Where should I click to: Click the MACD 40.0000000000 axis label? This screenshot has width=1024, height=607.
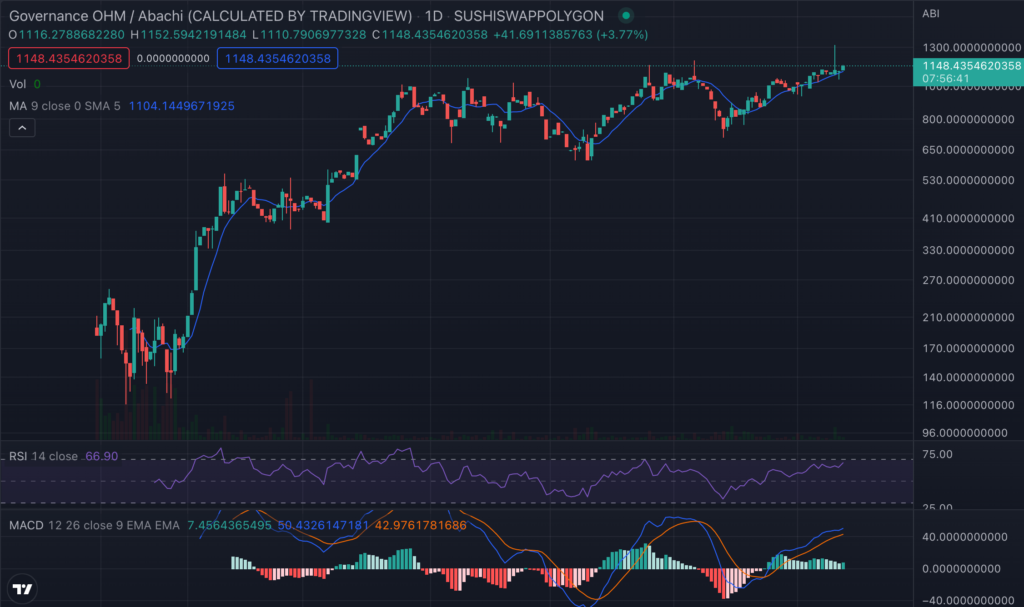965,537
